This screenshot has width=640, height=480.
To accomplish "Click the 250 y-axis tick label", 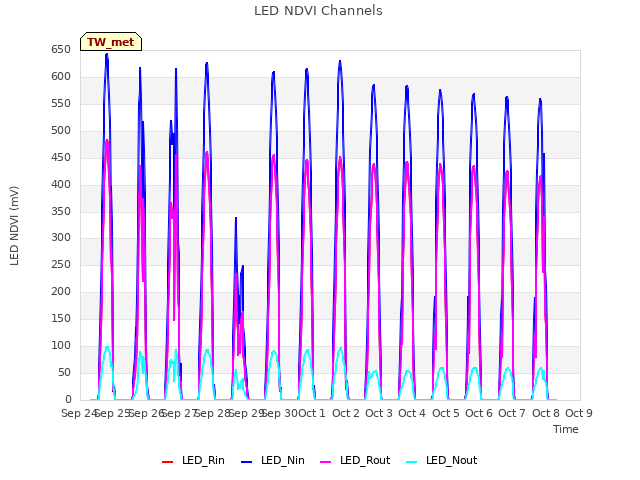I will (61, 264).
